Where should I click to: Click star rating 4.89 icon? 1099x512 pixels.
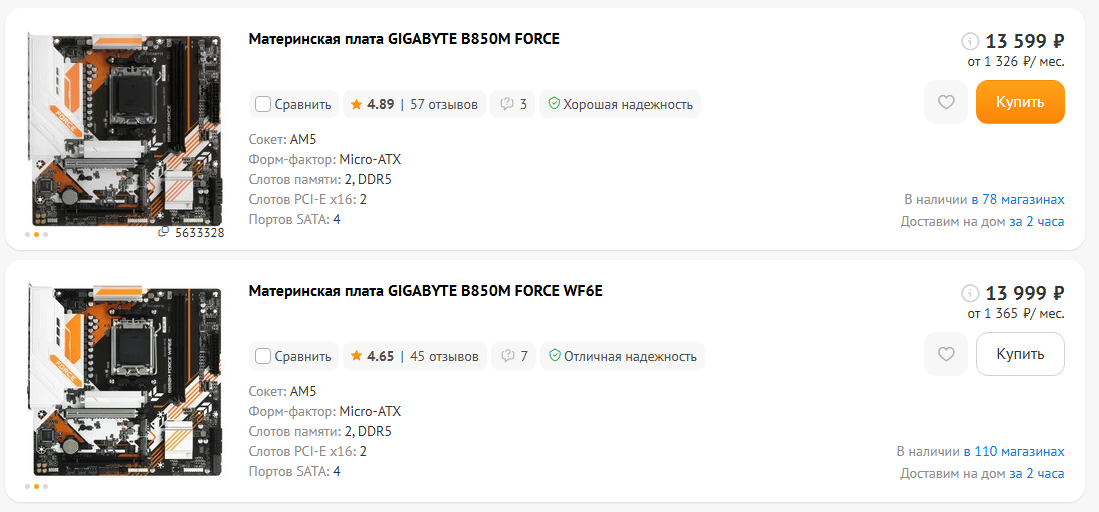point(356,105)
